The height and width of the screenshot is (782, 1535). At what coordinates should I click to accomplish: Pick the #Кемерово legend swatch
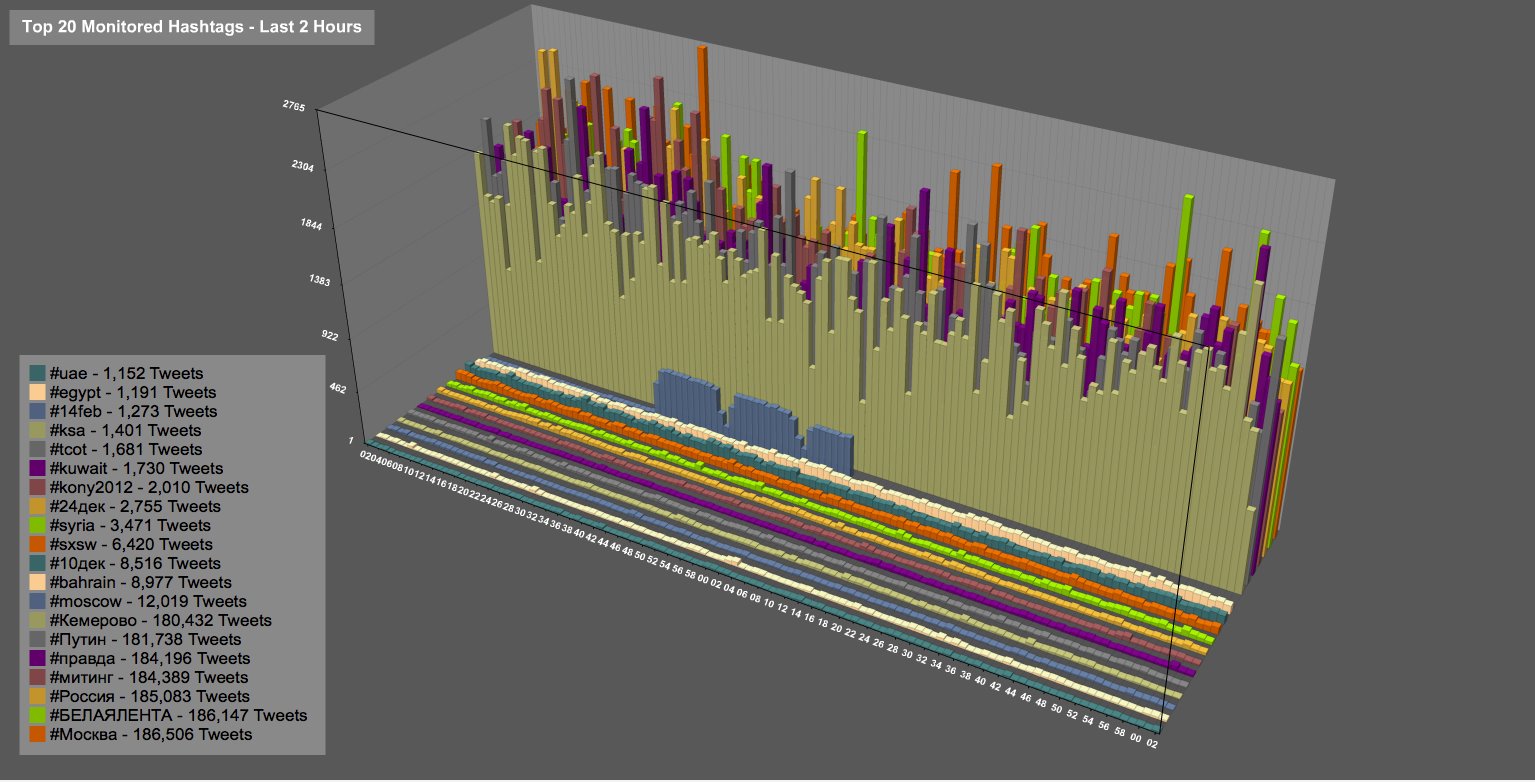(37, 620)
